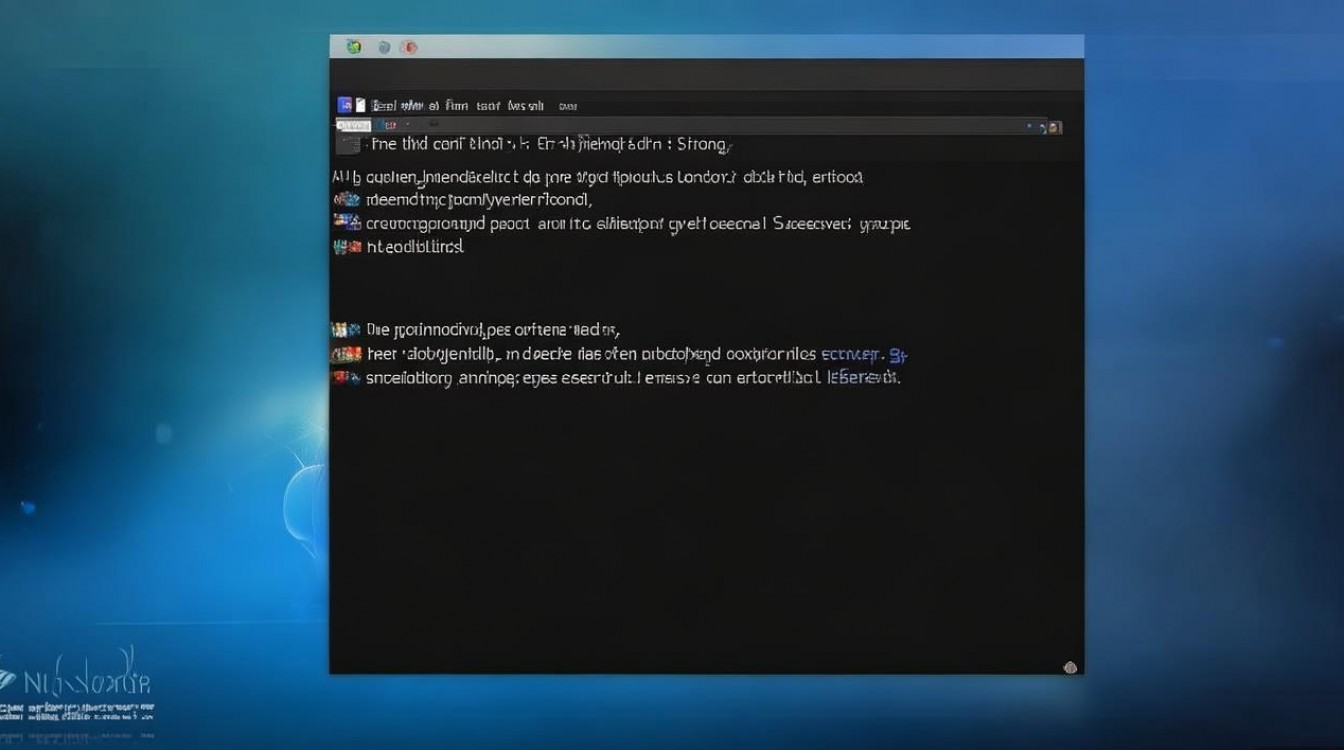Viewport: 1344px width, 750px height.
Task: Click the icon at the grey bar's right end
Action: click(1054, 127)
